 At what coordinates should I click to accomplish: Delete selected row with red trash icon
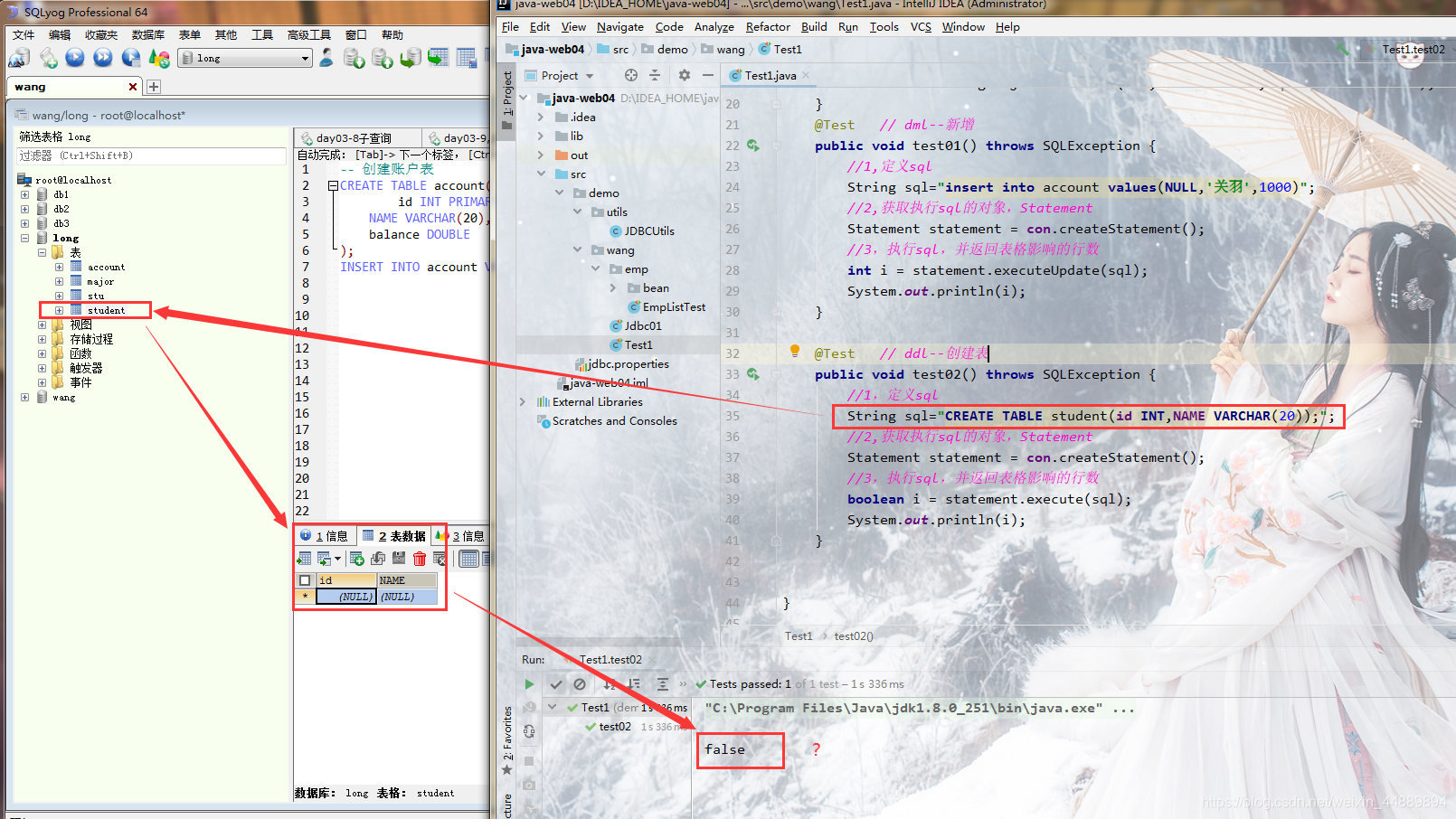(x=420, y=559)
